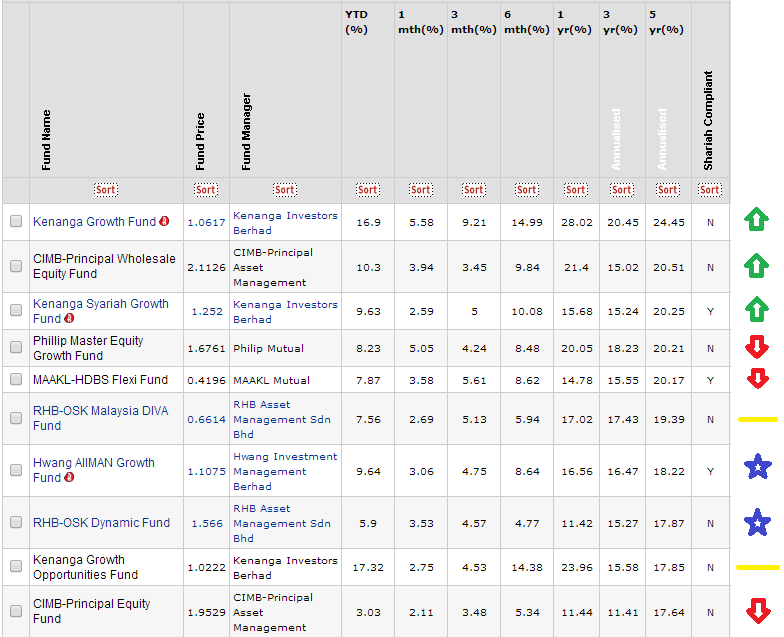Sort by 1 yr(%) return
The width and height of the screenshot is (784, 637).
pos(576,190)
